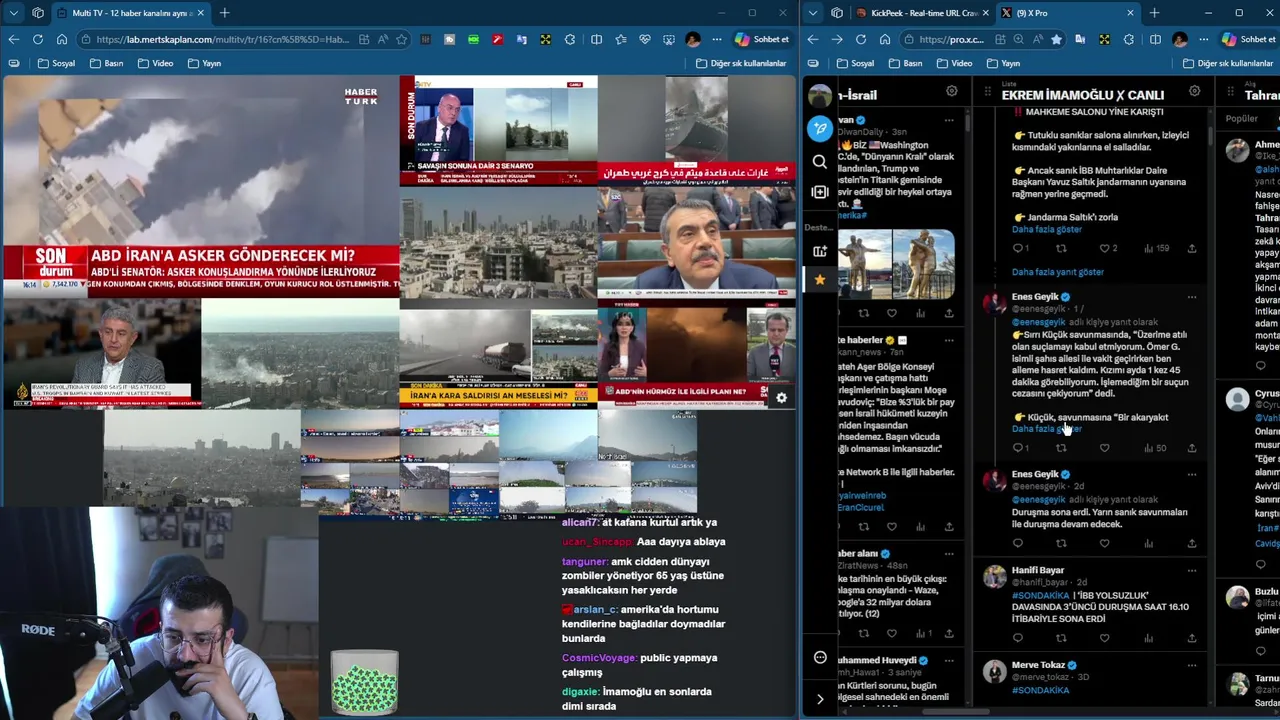Open the more options circle in X Pro sidebar
The image size is (1280, 720).
(820, 657)
